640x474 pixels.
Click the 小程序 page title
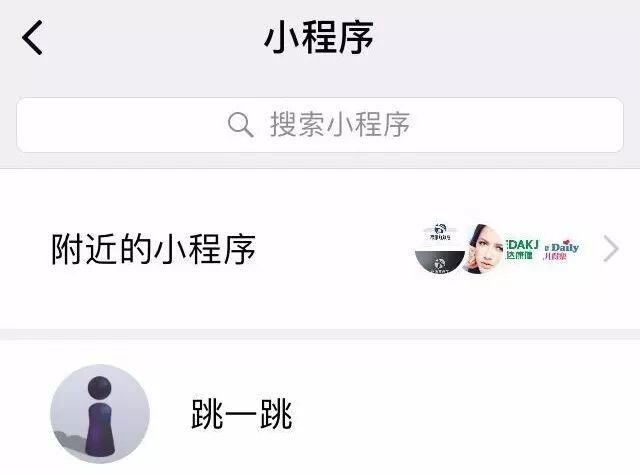pos(319,37)
